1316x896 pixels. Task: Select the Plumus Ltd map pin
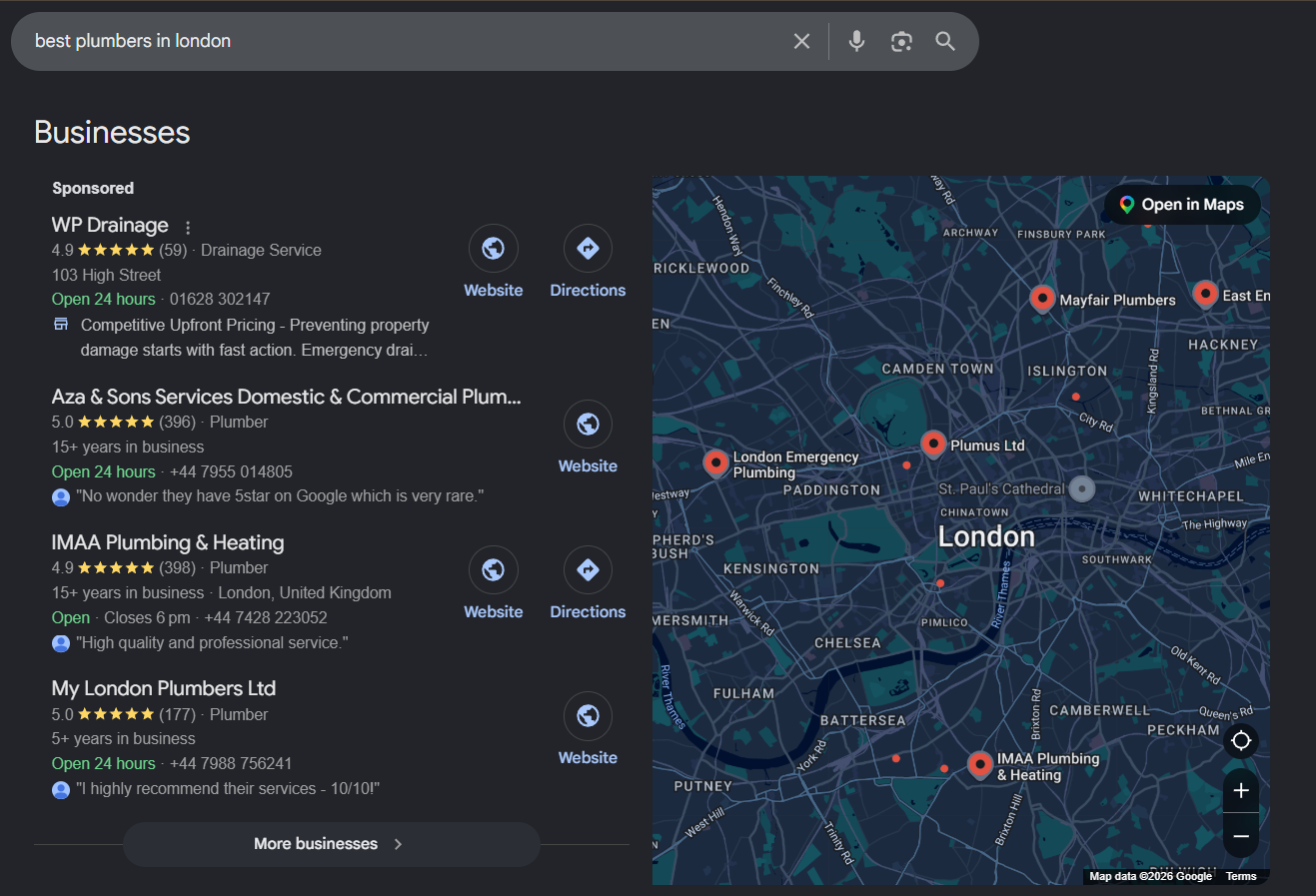point(933,444)
